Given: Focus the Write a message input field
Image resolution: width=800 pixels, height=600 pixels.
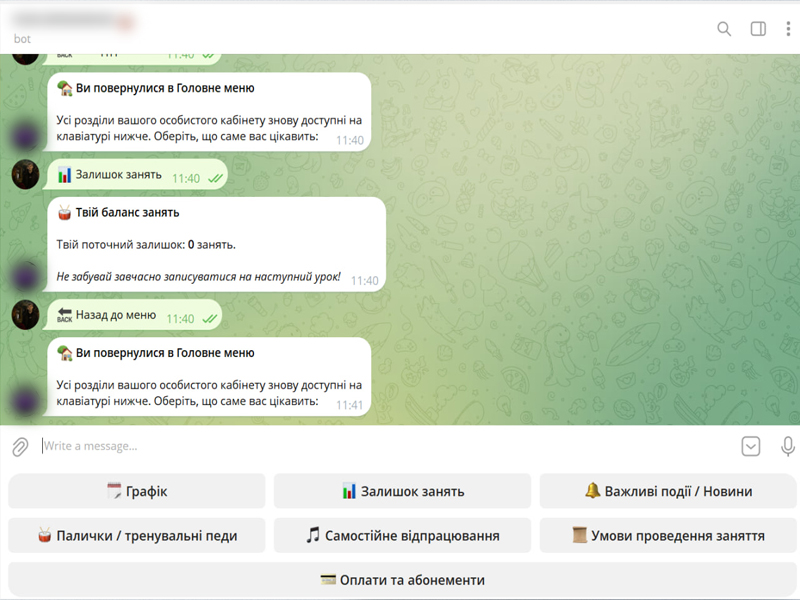Looking at the screenshot, I should click(388, 446).
